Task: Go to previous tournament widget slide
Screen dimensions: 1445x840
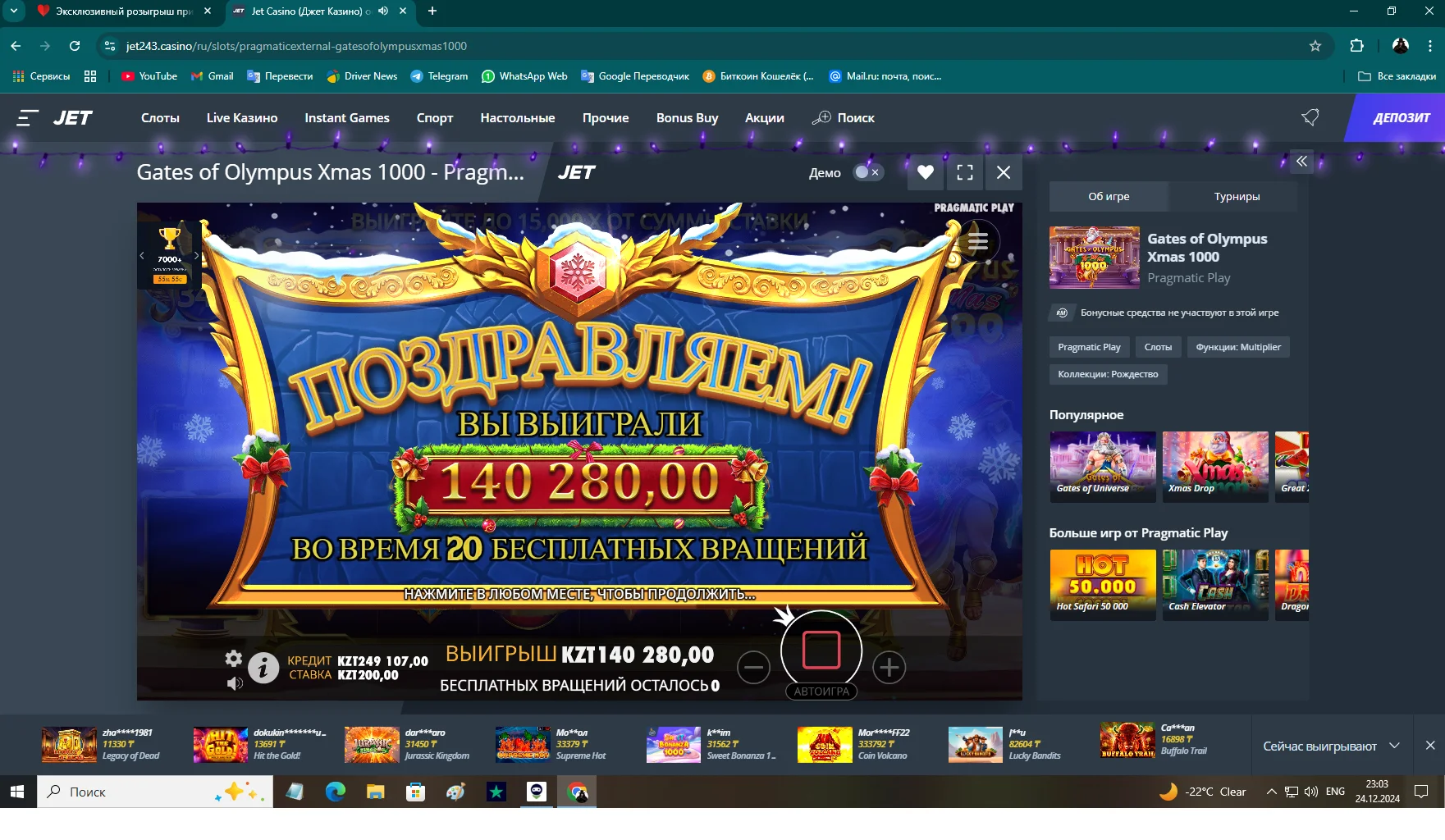Action: (x=142, y=256)
